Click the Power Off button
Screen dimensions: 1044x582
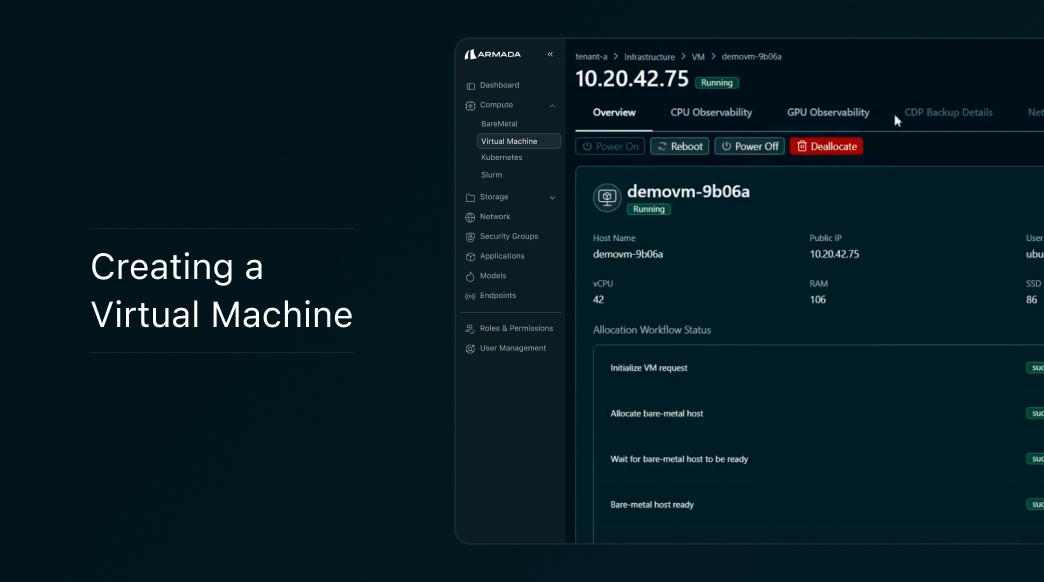750,146
